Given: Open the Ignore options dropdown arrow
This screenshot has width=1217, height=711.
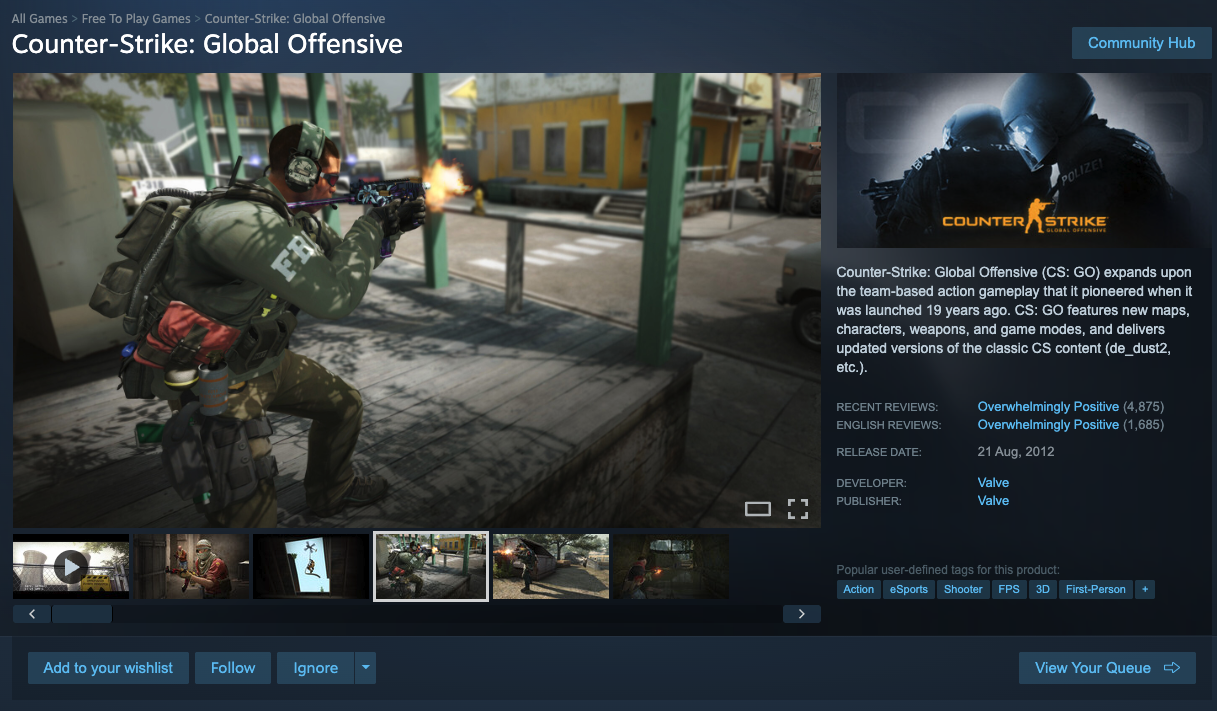Looking at the screenshot, I should 366,668.
